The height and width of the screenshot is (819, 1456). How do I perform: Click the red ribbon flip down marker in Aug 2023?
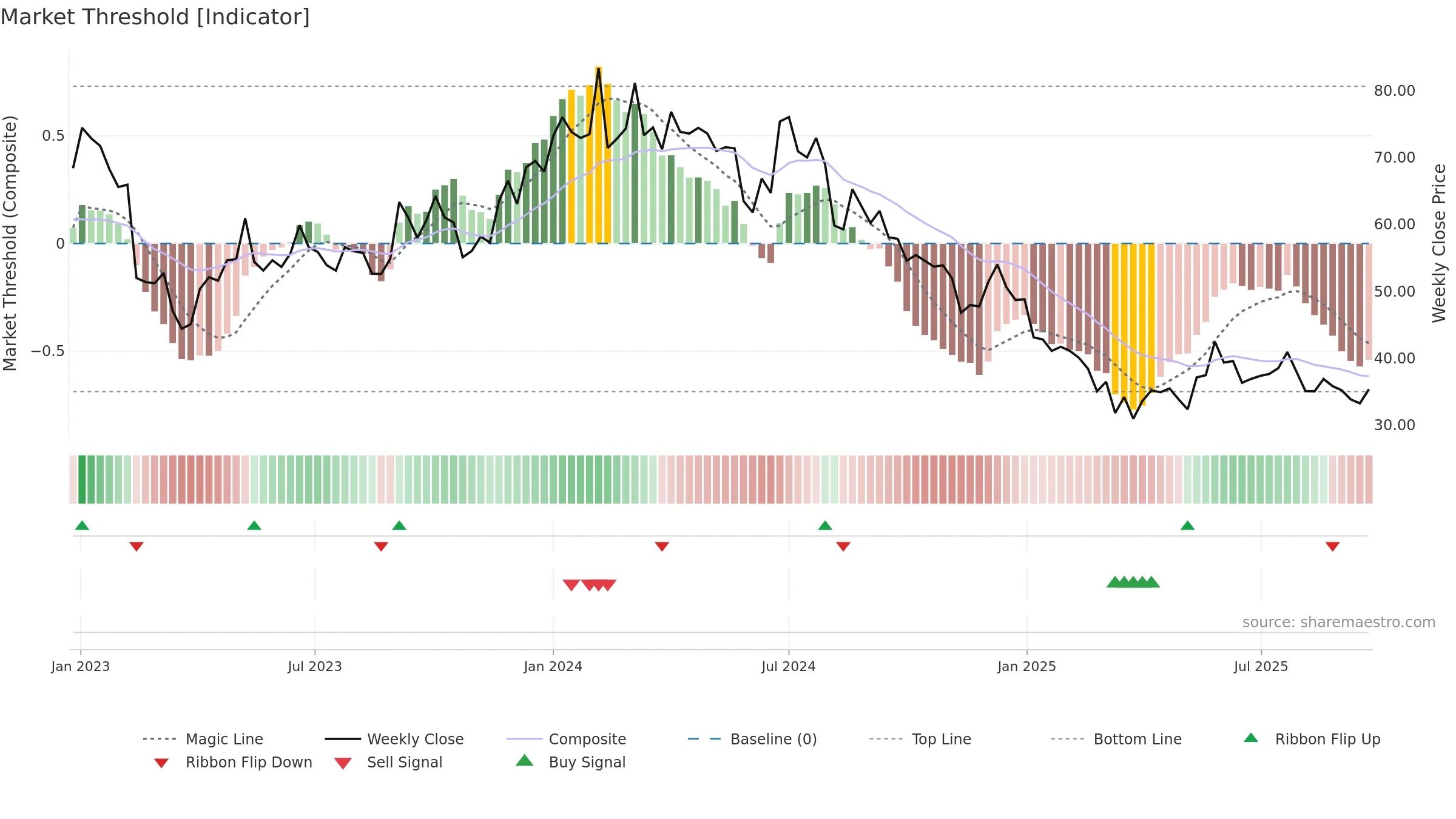pos(381,547)
